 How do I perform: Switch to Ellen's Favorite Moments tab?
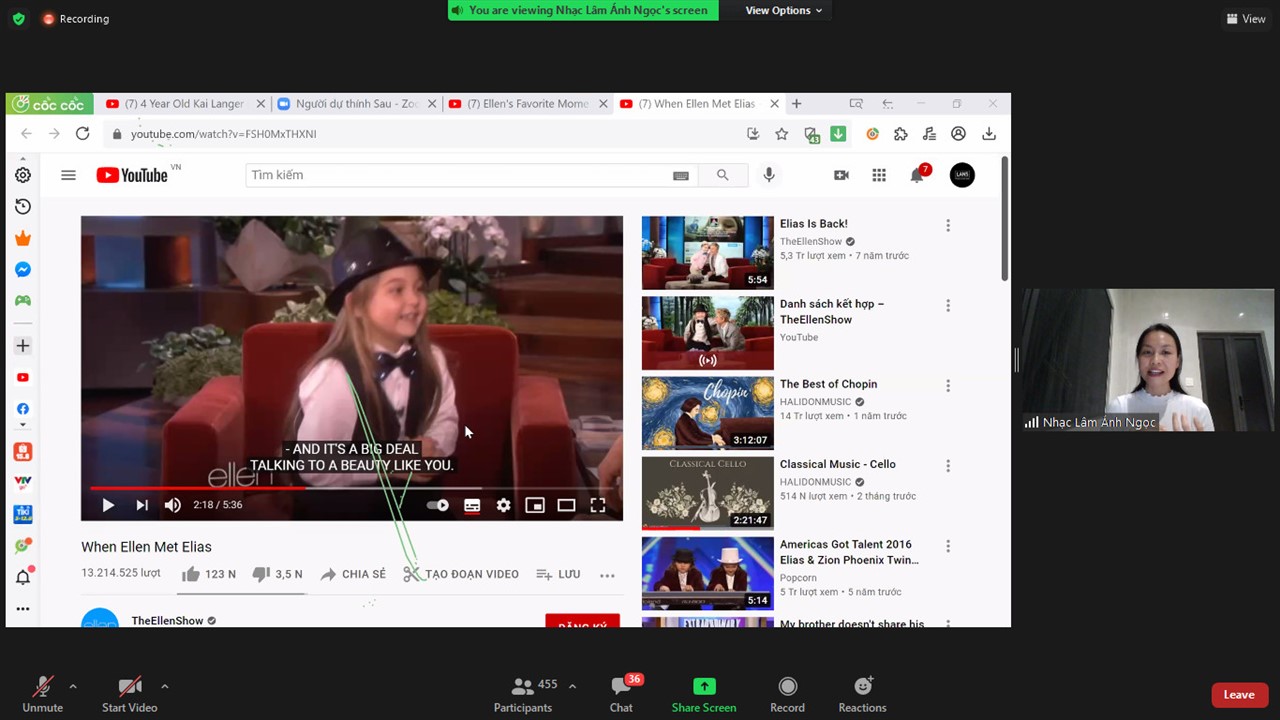coord(527,104)
